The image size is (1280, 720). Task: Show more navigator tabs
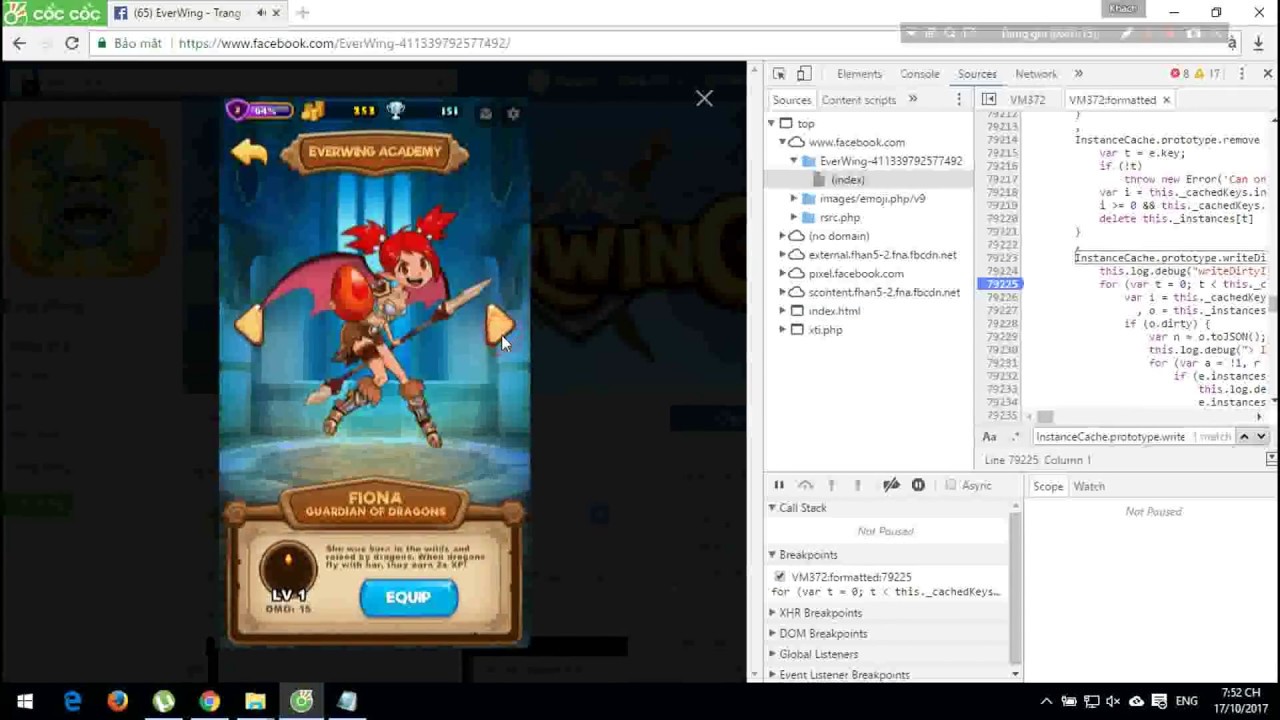coord(912,99)
